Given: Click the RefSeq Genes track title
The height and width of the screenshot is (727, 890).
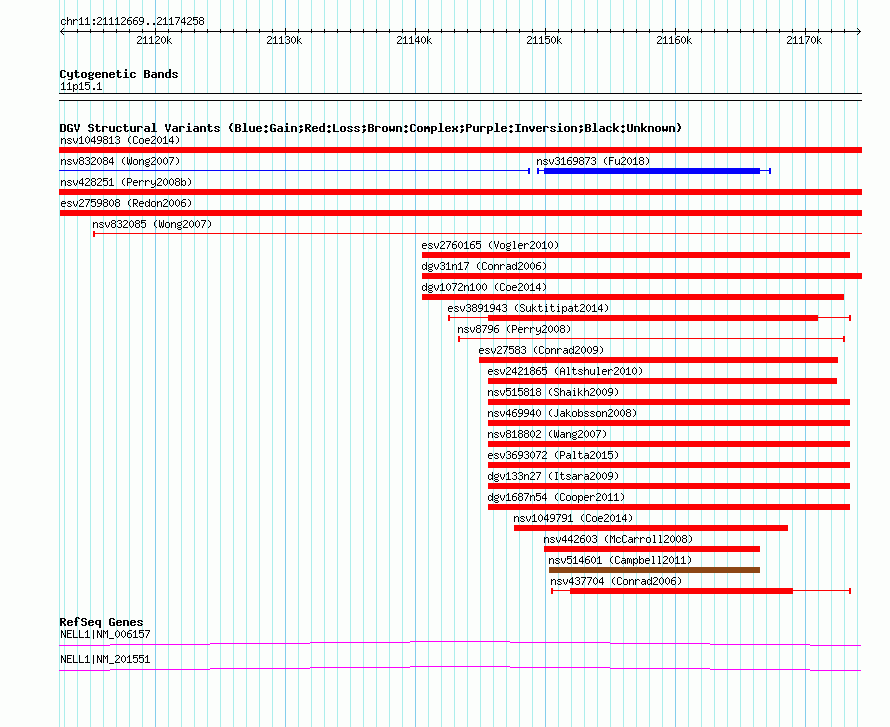Looking at the screenshot, I should coord(101,622).
